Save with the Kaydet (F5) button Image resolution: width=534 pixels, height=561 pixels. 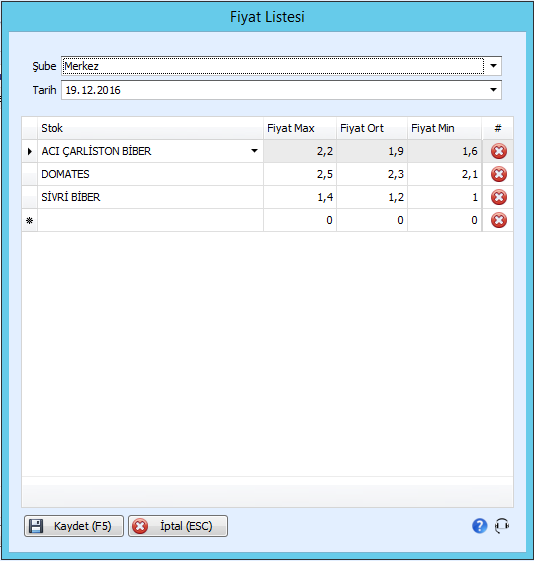tap(74, 526)
